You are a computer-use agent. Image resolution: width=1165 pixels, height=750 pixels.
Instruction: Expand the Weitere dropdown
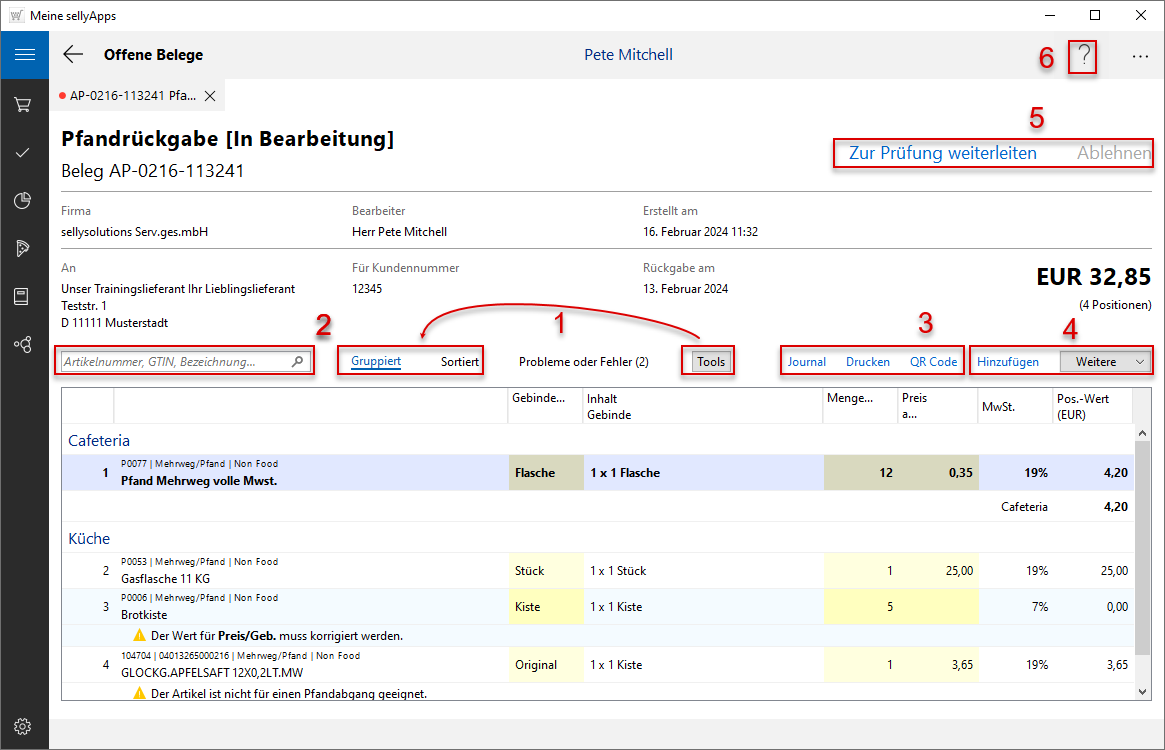point(1105,361)
